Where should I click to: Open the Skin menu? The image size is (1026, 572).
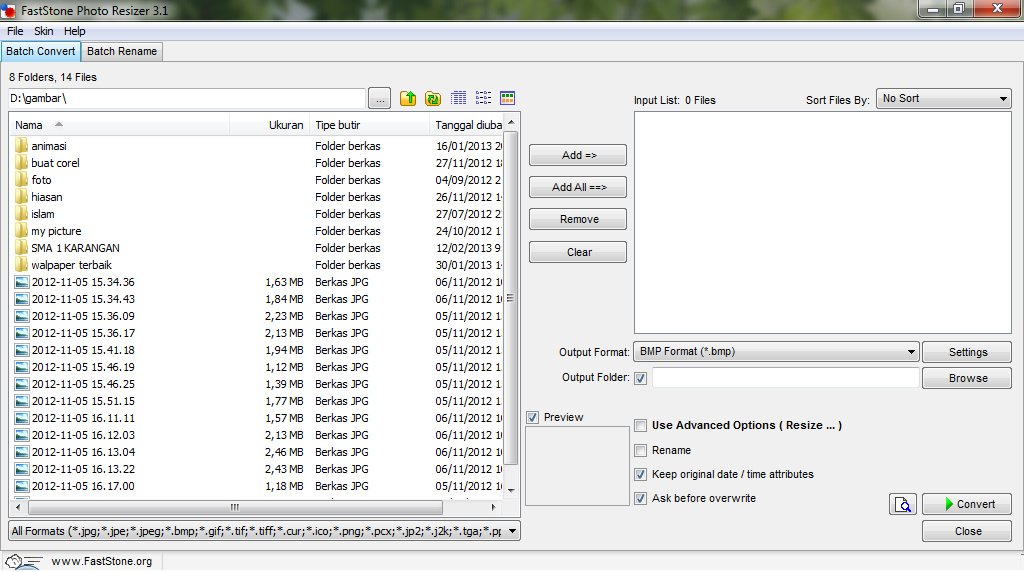pyautogui.click(x=44, y=31)
